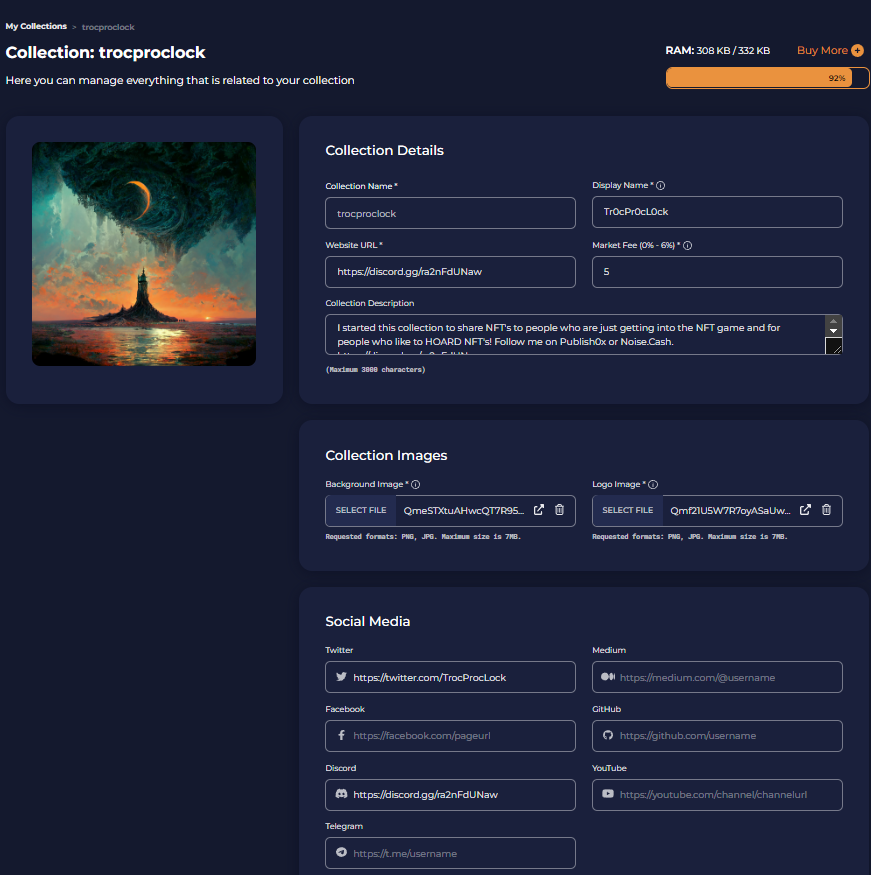Viewport: 871px width, 875px height.
Task: Click the YouTube icon
Action: coord(608,794)
